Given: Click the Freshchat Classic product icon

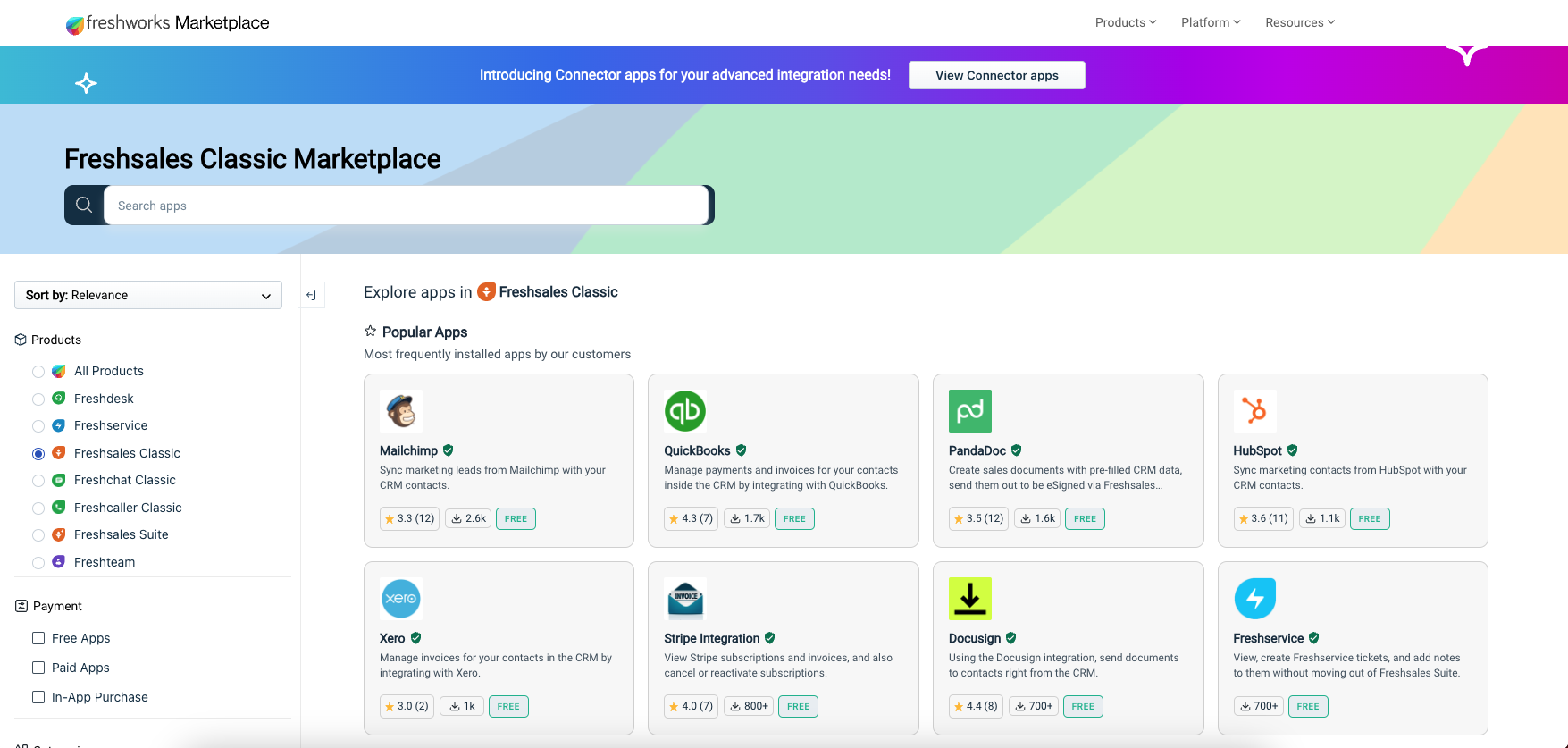Looking at the screenshot, I should click(59, 480).
